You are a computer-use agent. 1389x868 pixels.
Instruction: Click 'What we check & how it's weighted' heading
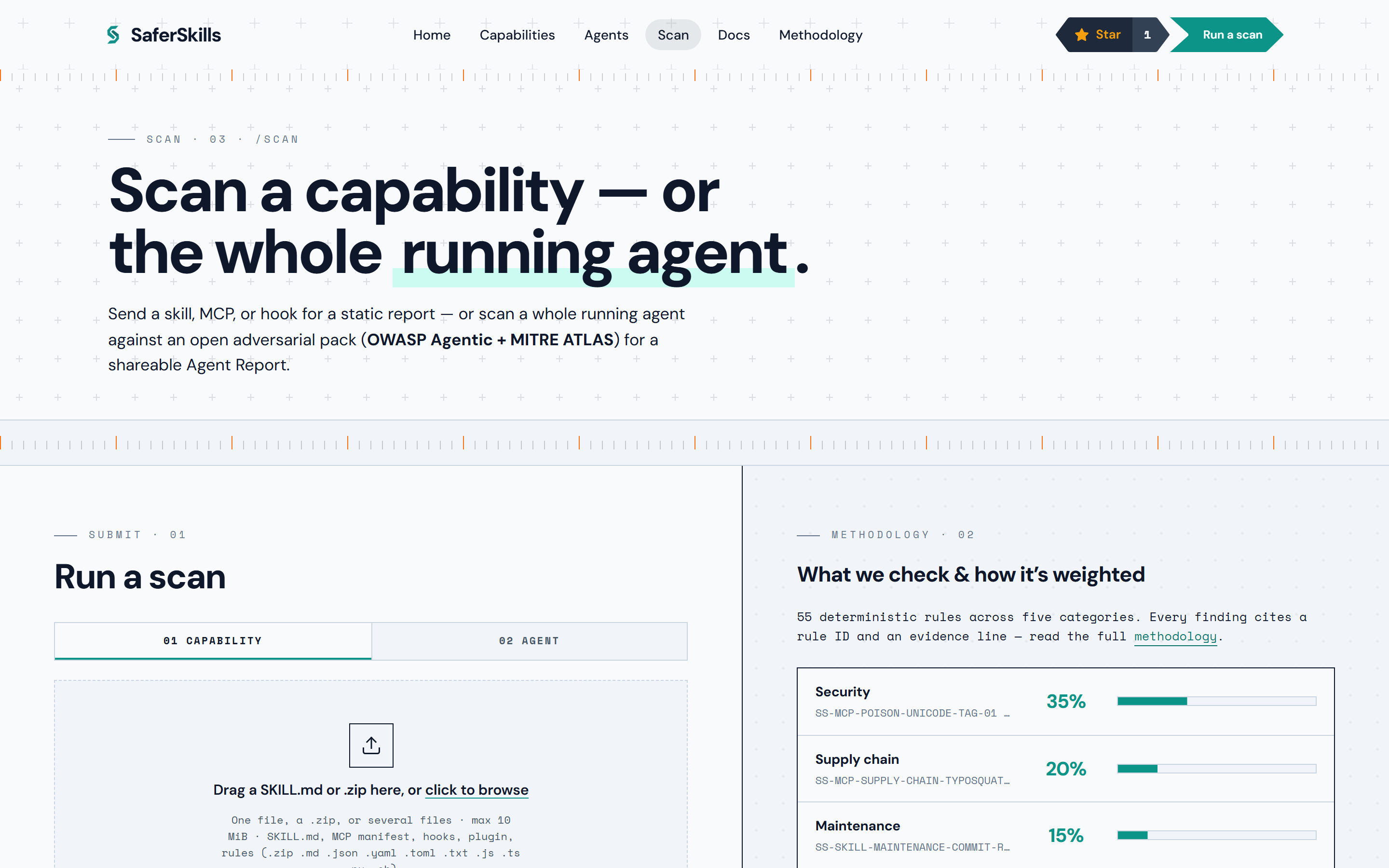click(970, 575)
